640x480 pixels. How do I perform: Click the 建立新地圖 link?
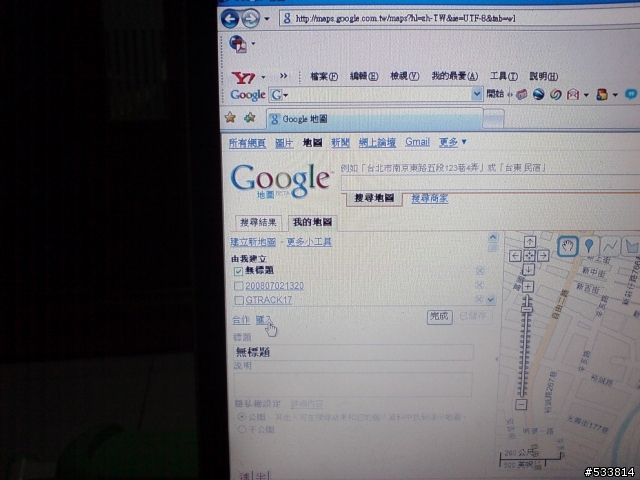click(253, 242)
